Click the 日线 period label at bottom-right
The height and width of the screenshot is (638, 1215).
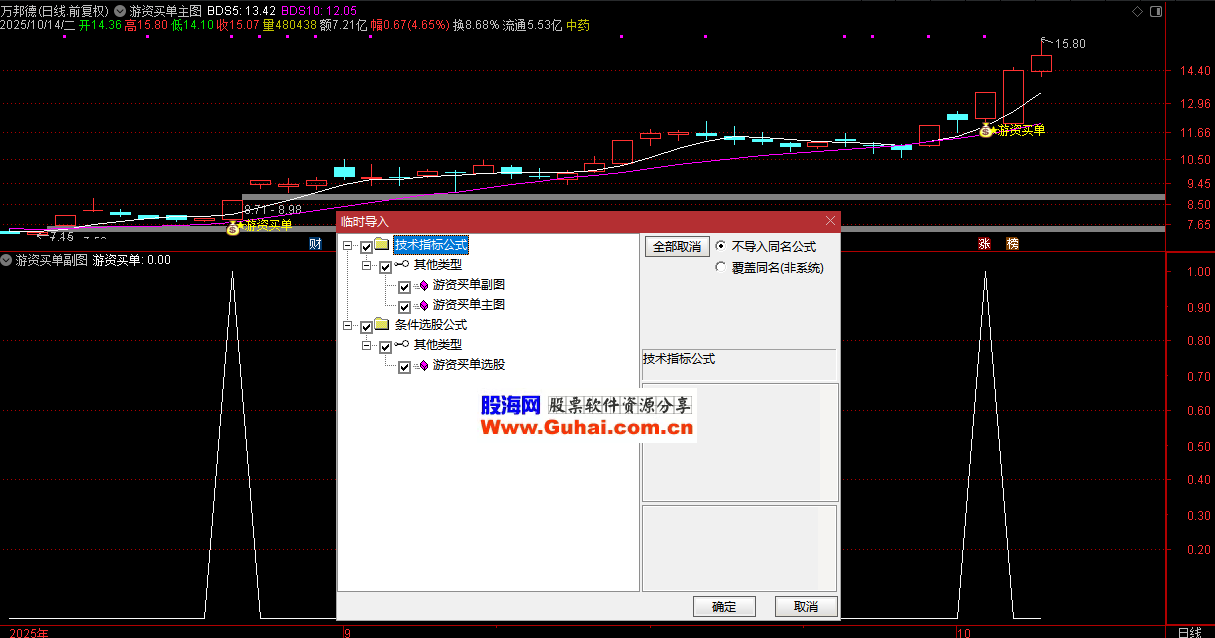click(1189, 632)
